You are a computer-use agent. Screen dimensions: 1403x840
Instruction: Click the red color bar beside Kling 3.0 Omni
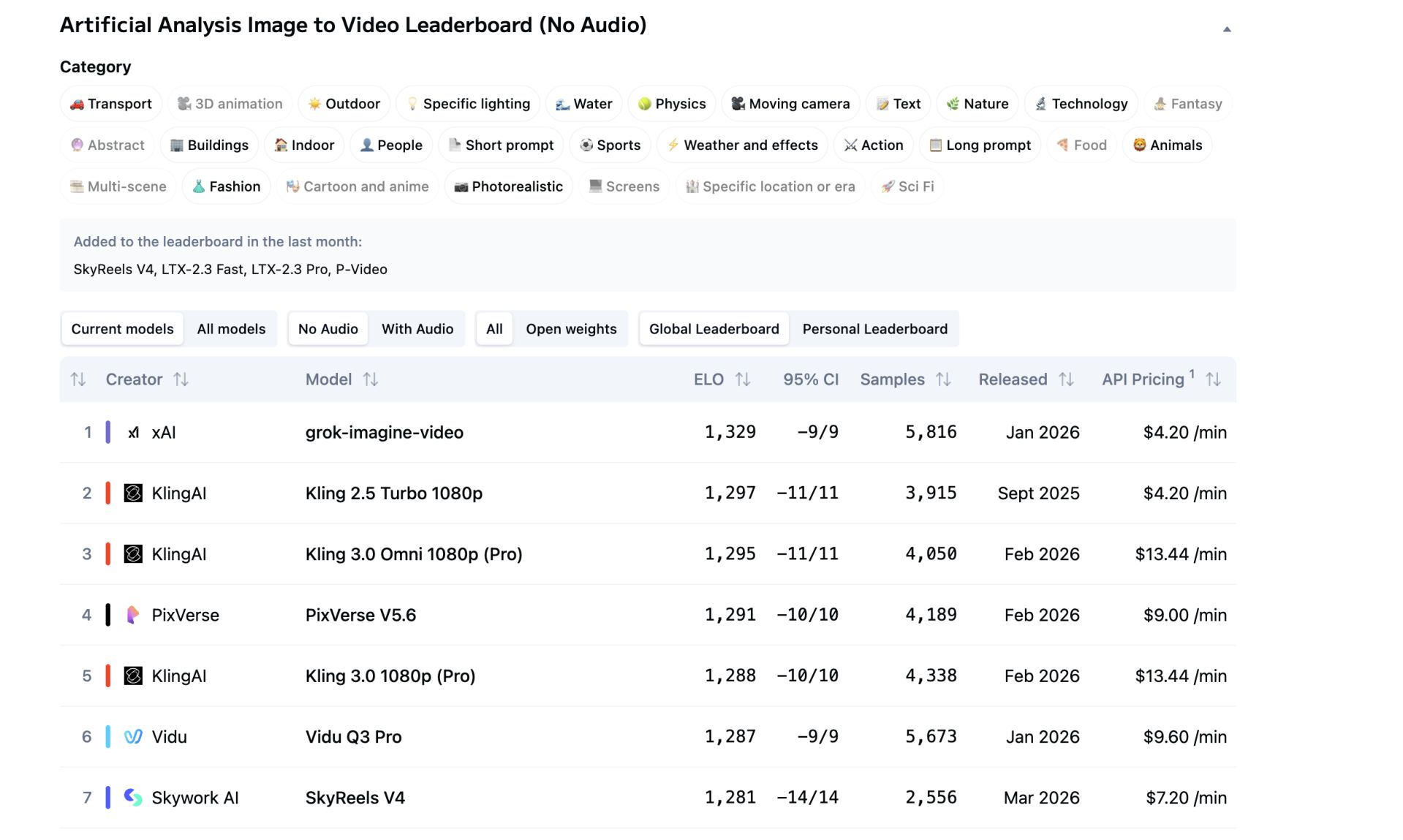pyautogui.click(x=108, y=554)
